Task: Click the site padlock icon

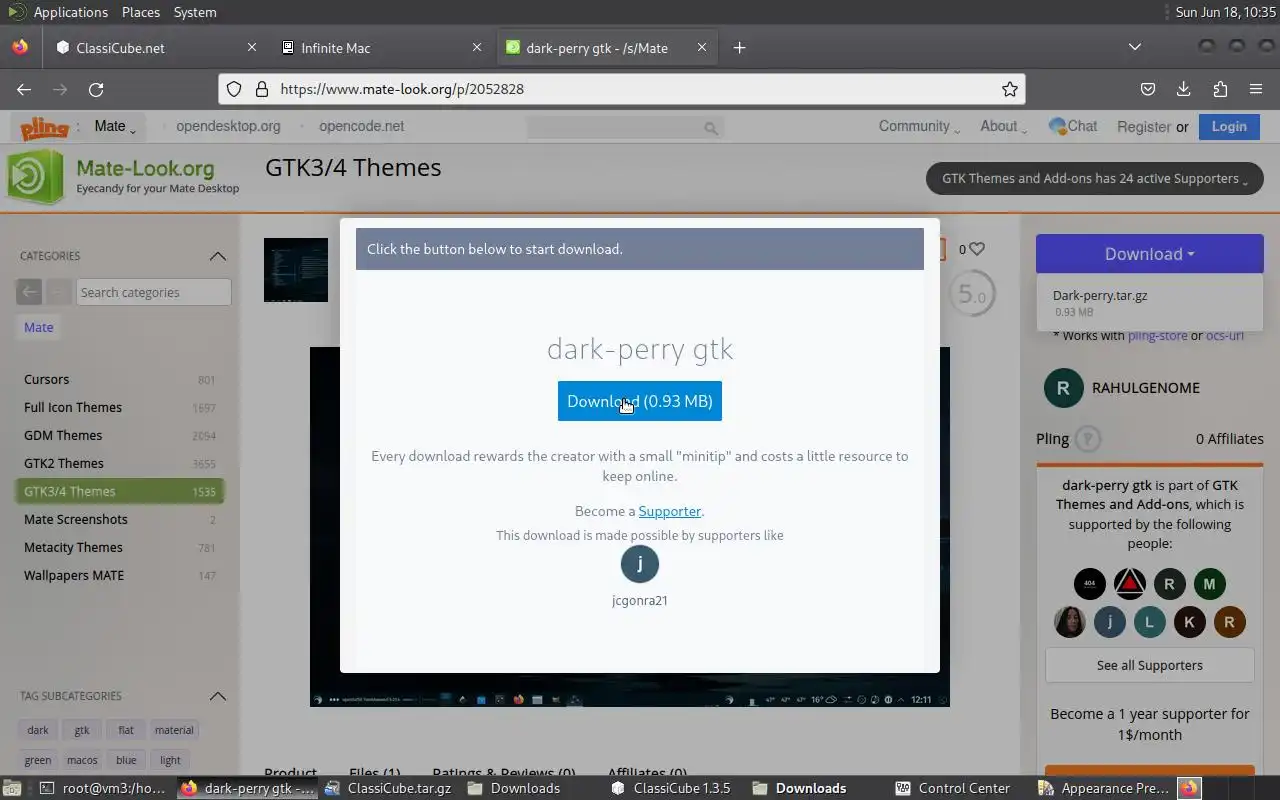Action: pos(262,89)
